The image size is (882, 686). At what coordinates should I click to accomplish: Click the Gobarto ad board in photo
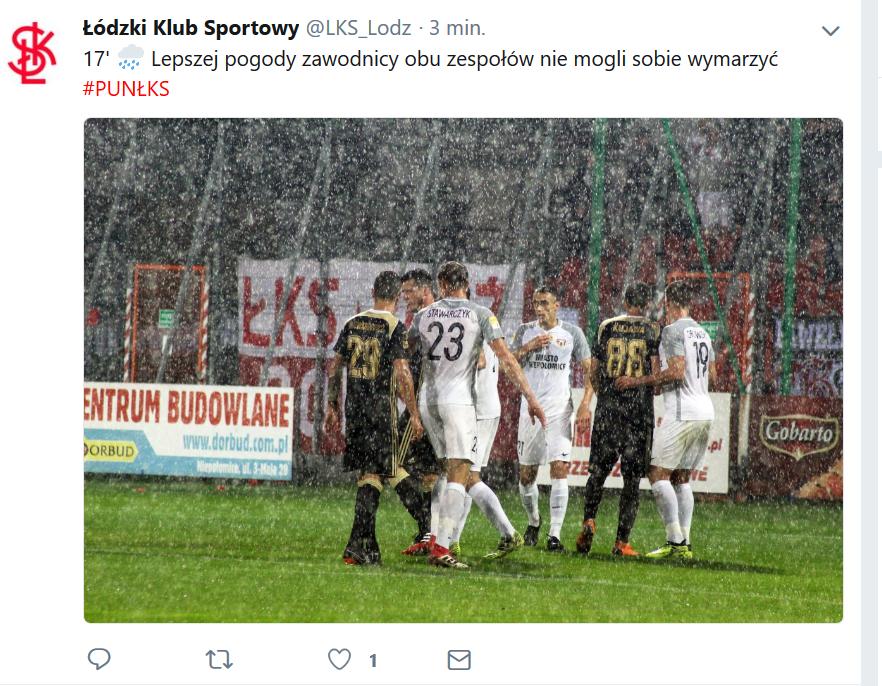pos(797,445)
